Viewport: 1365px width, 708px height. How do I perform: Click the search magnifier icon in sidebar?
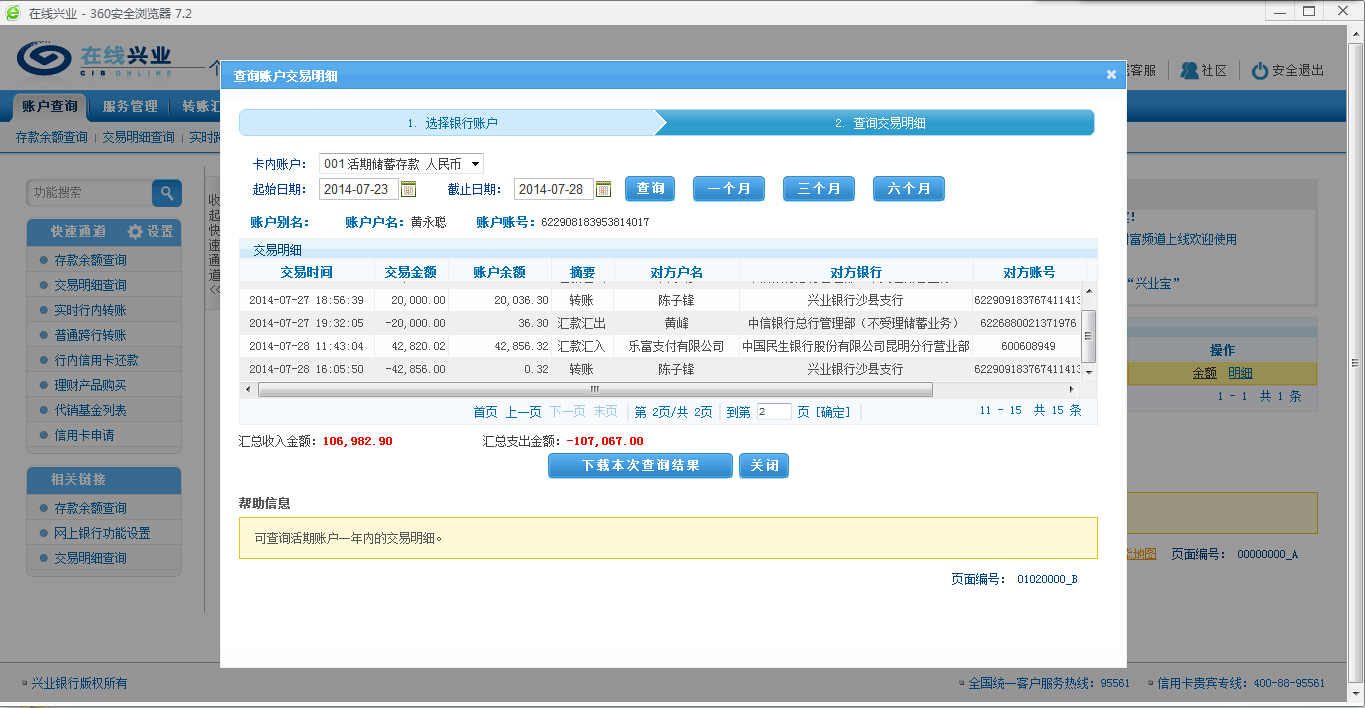[x=166, y=193]
